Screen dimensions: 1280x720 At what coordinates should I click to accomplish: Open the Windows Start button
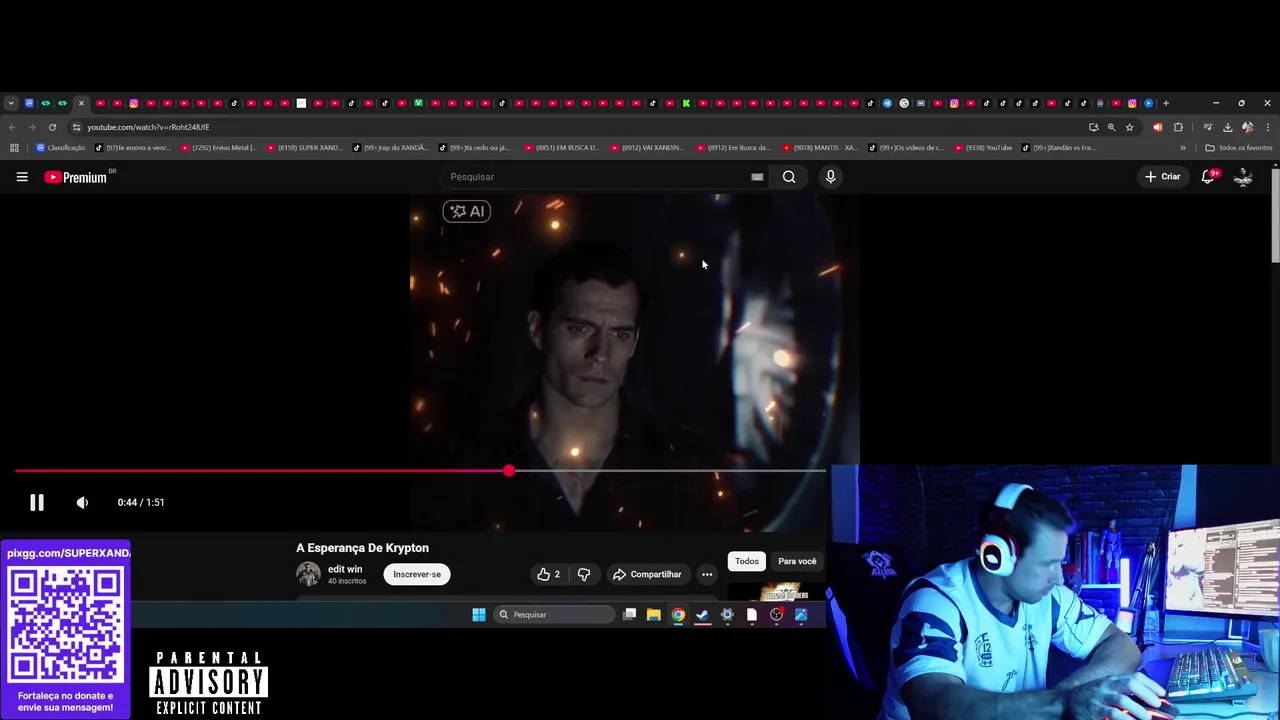point(478,615)
